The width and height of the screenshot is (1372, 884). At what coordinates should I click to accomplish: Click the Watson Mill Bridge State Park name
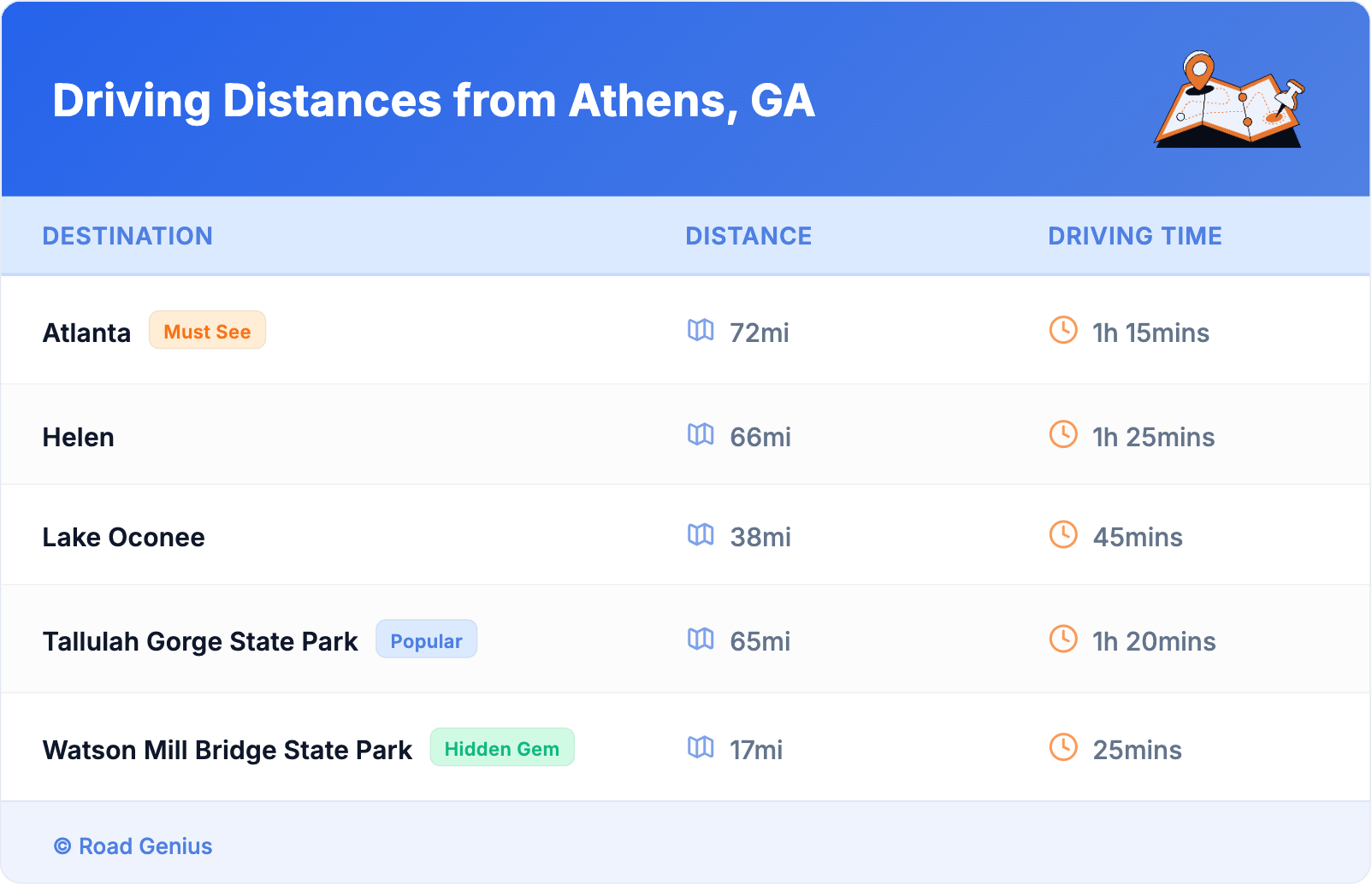coord(228,750)
